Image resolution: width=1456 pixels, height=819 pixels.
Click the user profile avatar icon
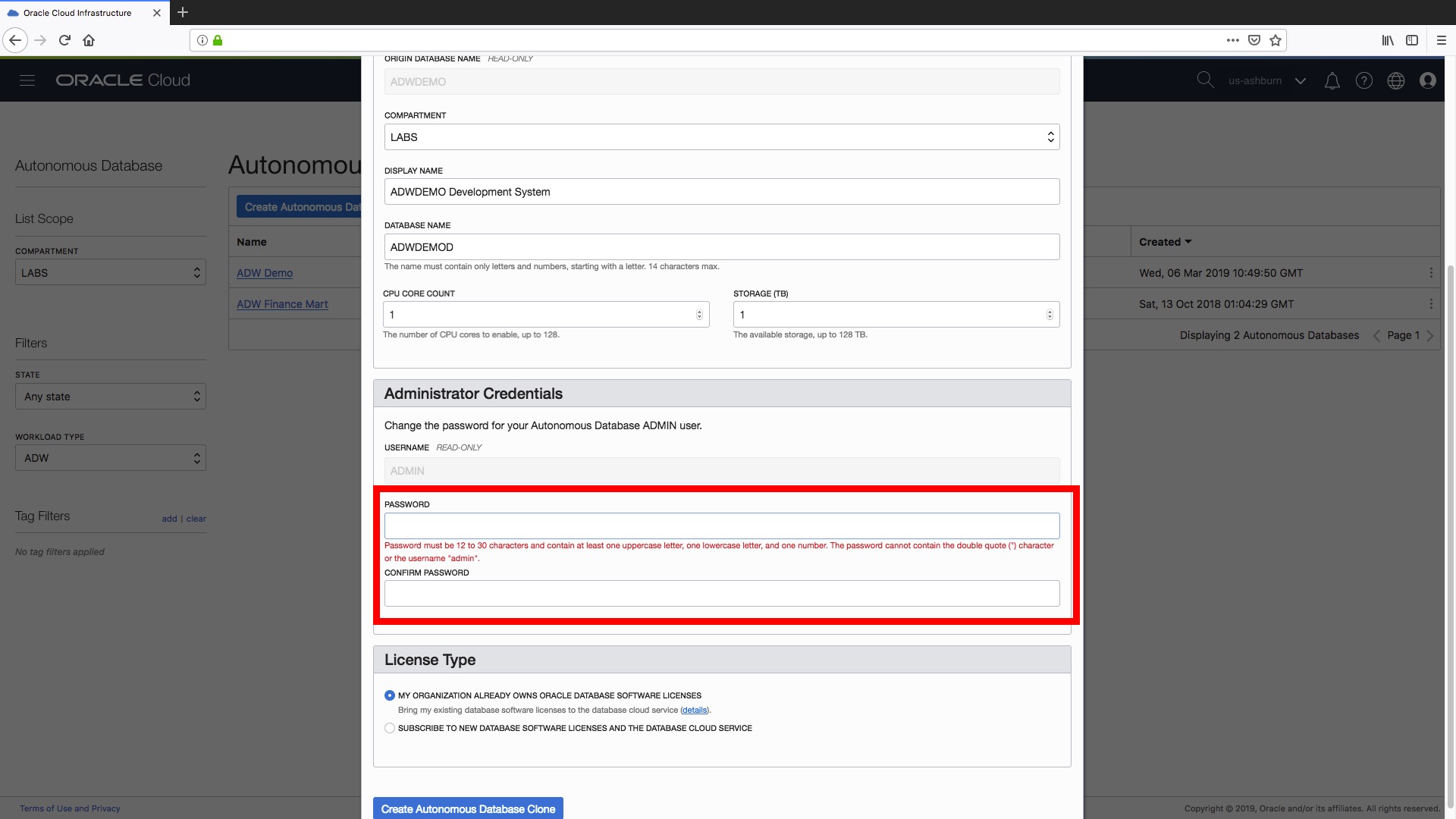point(1428,80)
